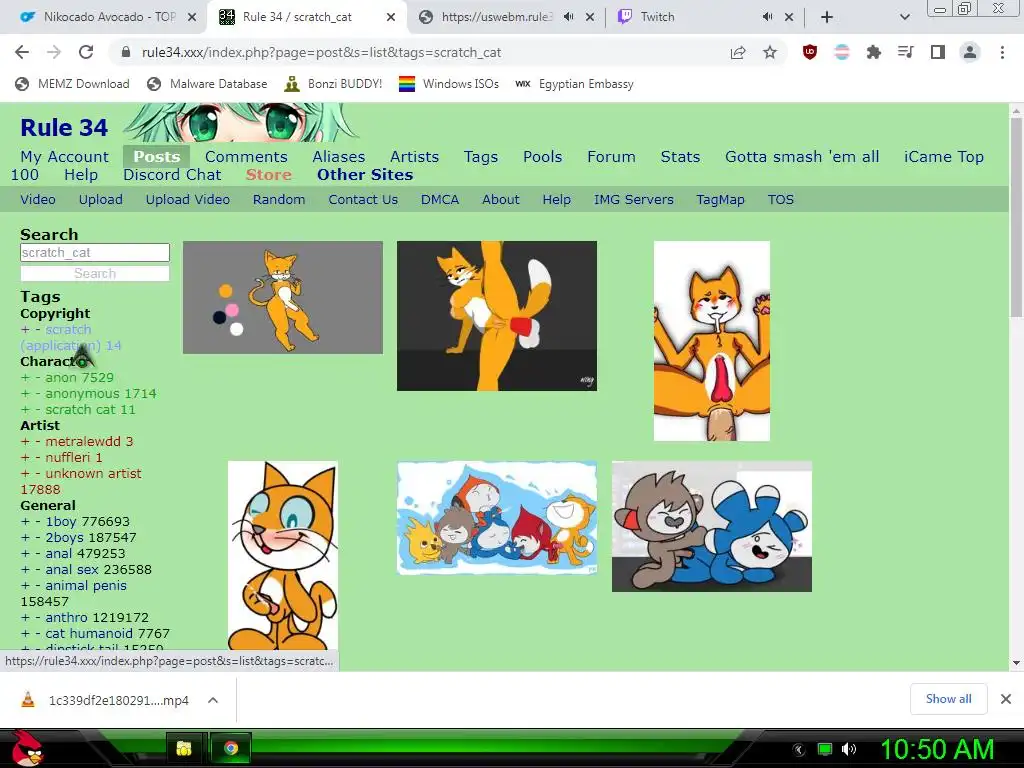Click the share page icon in address bar

coord(738,52)
